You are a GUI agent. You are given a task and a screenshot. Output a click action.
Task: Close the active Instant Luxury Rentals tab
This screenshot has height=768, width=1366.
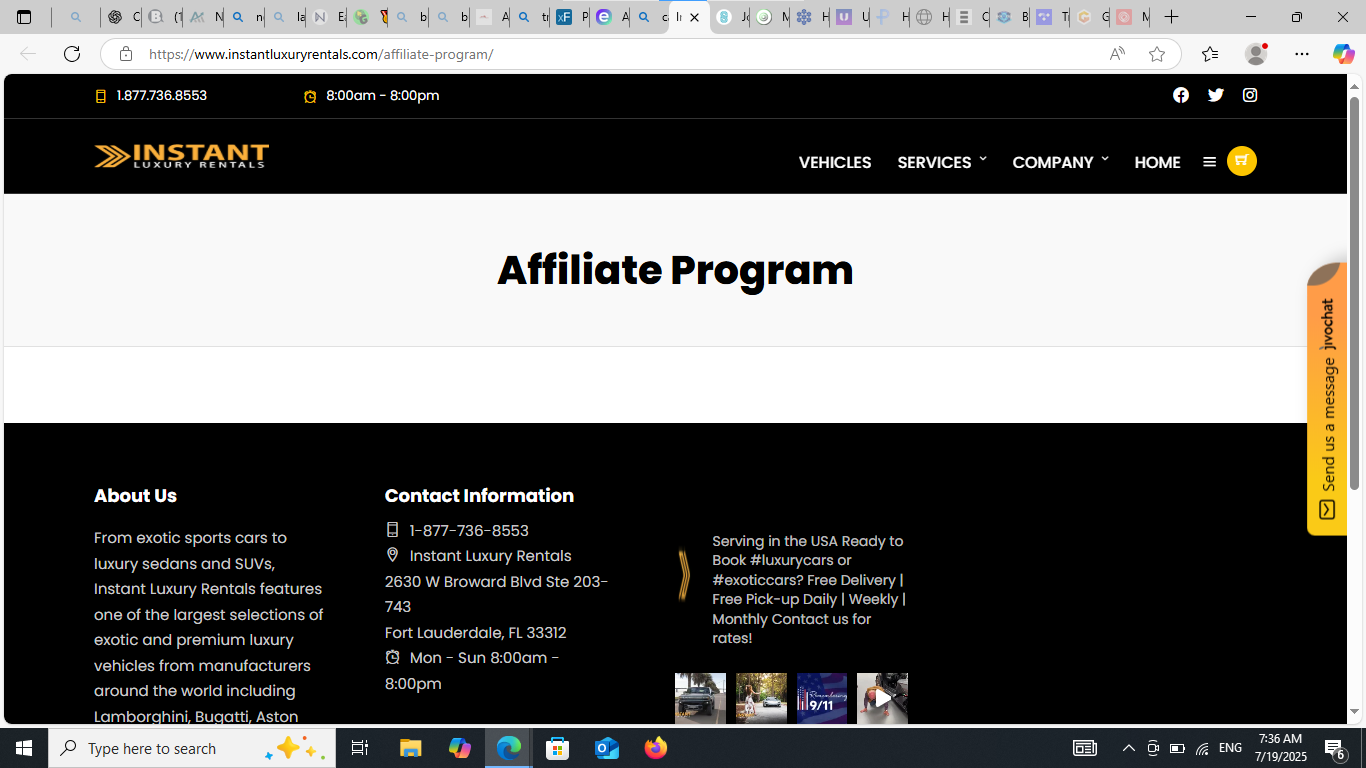(694, 17)
